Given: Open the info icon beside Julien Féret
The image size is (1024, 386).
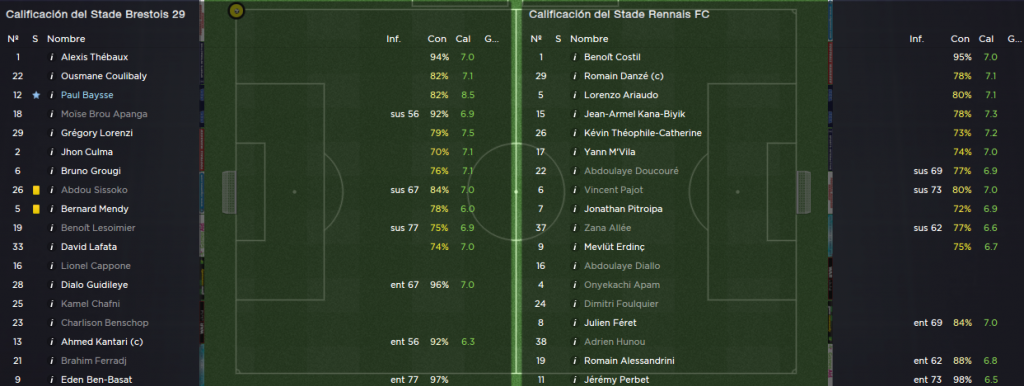Looking at the screenshot, I should click(575, 323).
